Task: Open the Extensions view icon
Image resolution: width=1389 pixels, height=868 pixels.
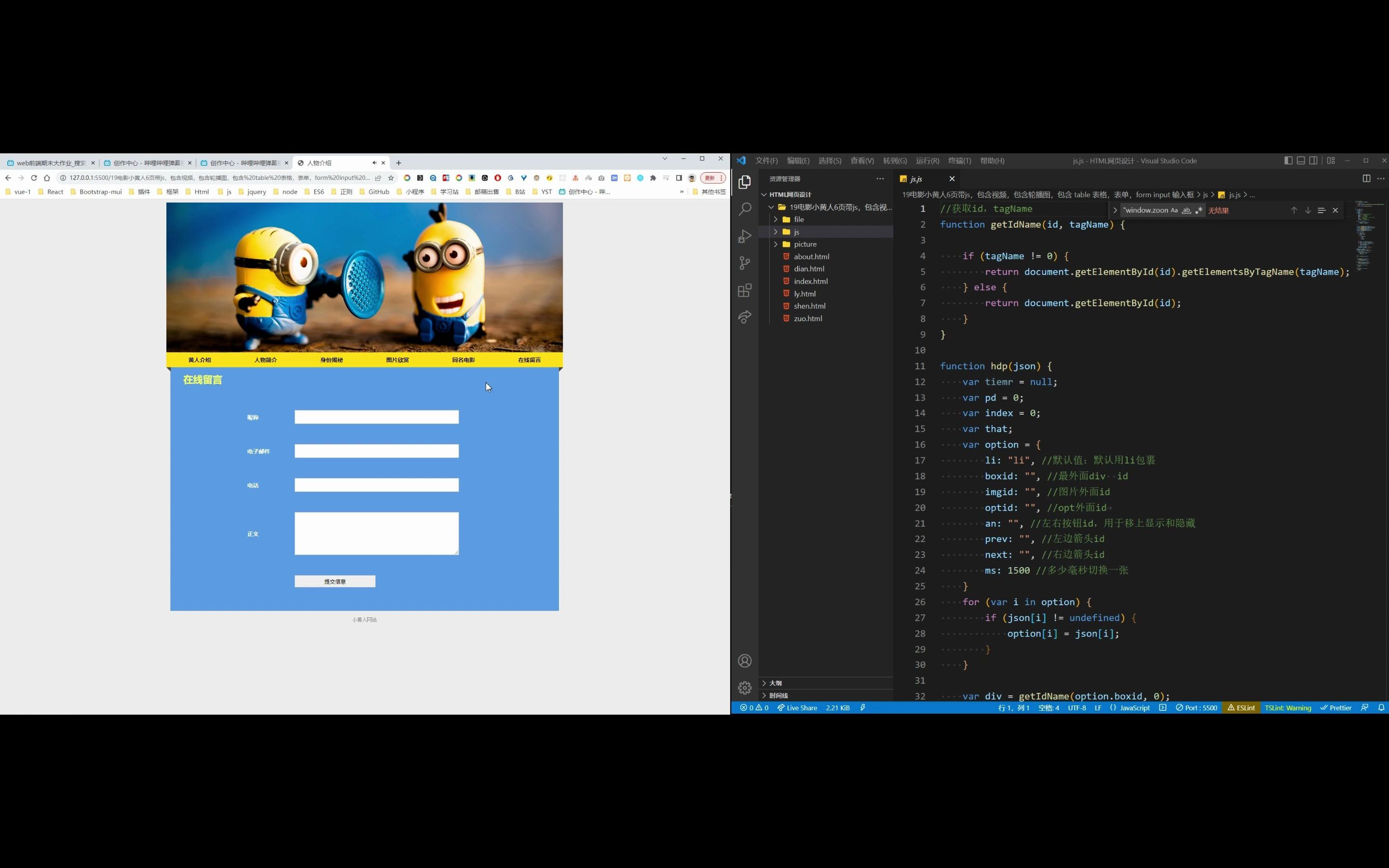Action: [745, 290]
